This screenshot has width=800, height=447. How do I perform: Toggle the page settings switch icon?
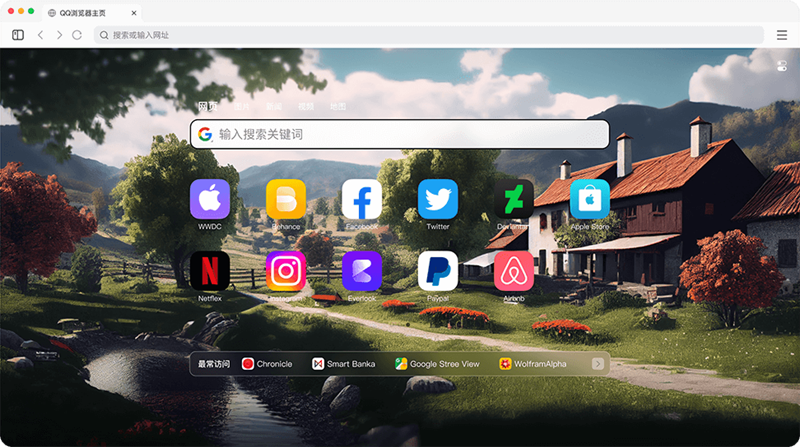tap(782, 66)
